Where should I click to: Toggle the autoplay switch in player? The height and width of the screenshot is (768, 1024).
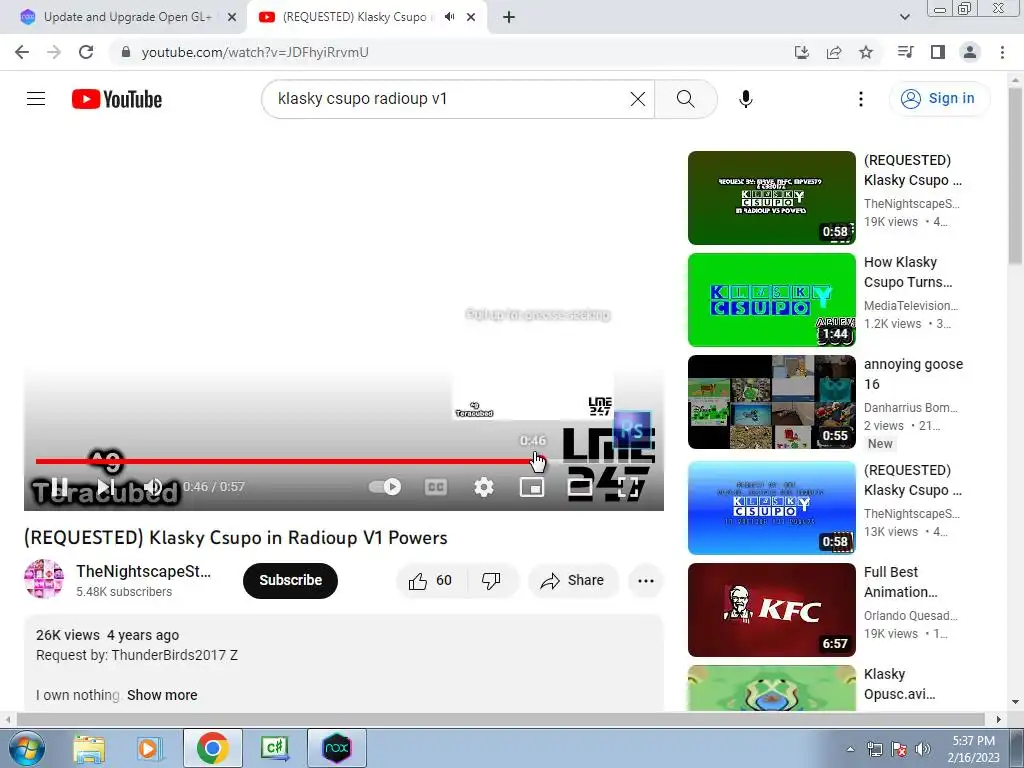click(x=385, y=487)
